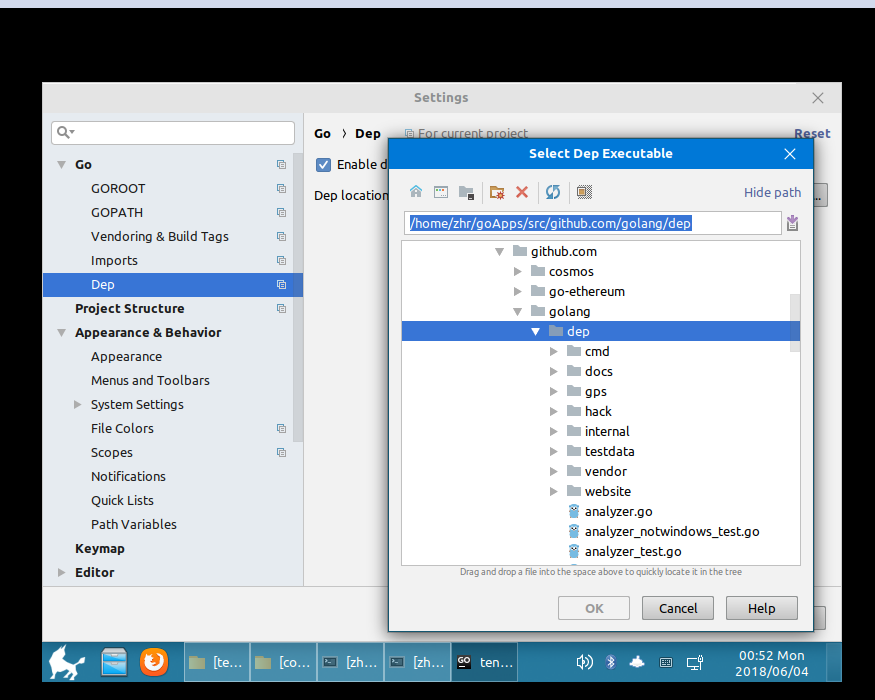The height and width of the screenshot is (700, 875).
Task: Toggle show hidden files and directories icon
Action: (584, 192)
